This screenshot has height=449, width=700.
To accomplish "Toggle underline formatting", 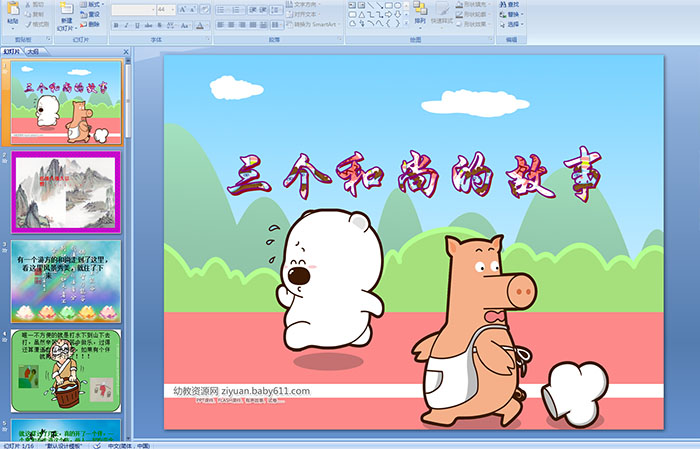I will click(x=137, y=25).
